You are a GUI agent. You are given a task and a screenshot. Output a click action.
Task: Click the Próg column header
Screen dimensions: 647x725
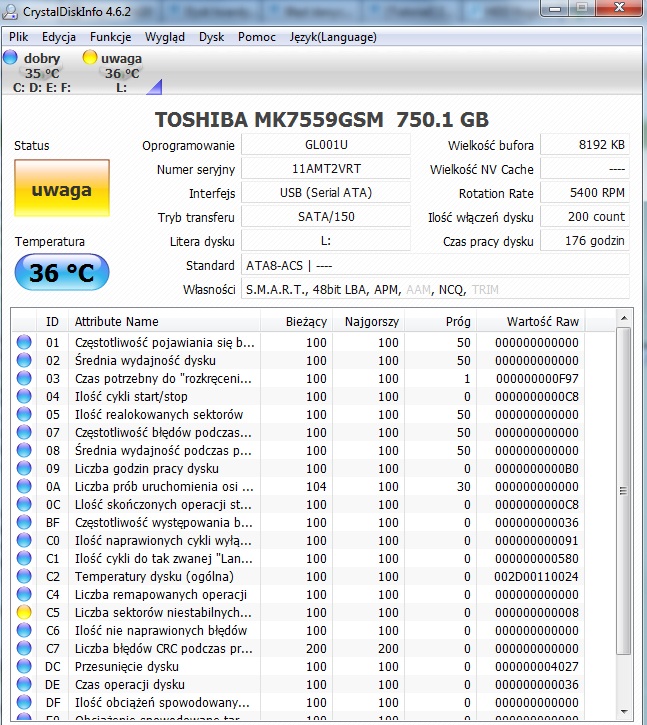[441, 321]
